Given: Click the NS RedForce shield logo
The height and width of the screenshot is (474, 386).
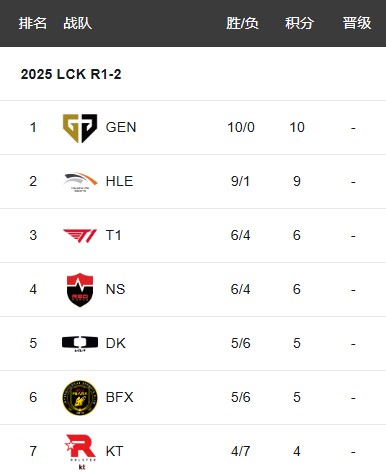Looking at the screenshot, I should (80, 290).
